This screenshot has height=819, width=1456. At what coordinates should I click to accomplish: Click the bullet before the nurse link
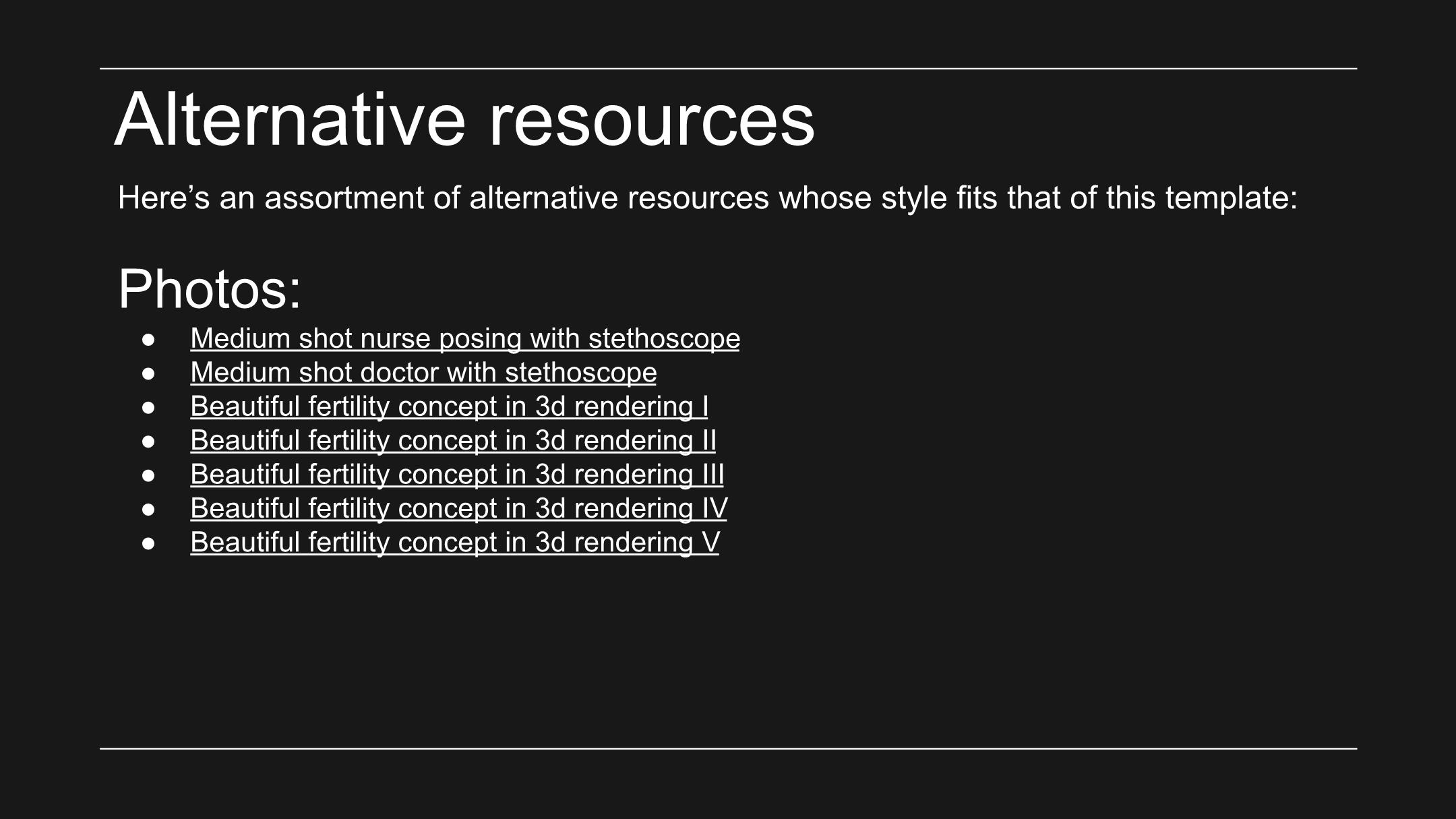(149, 339)
